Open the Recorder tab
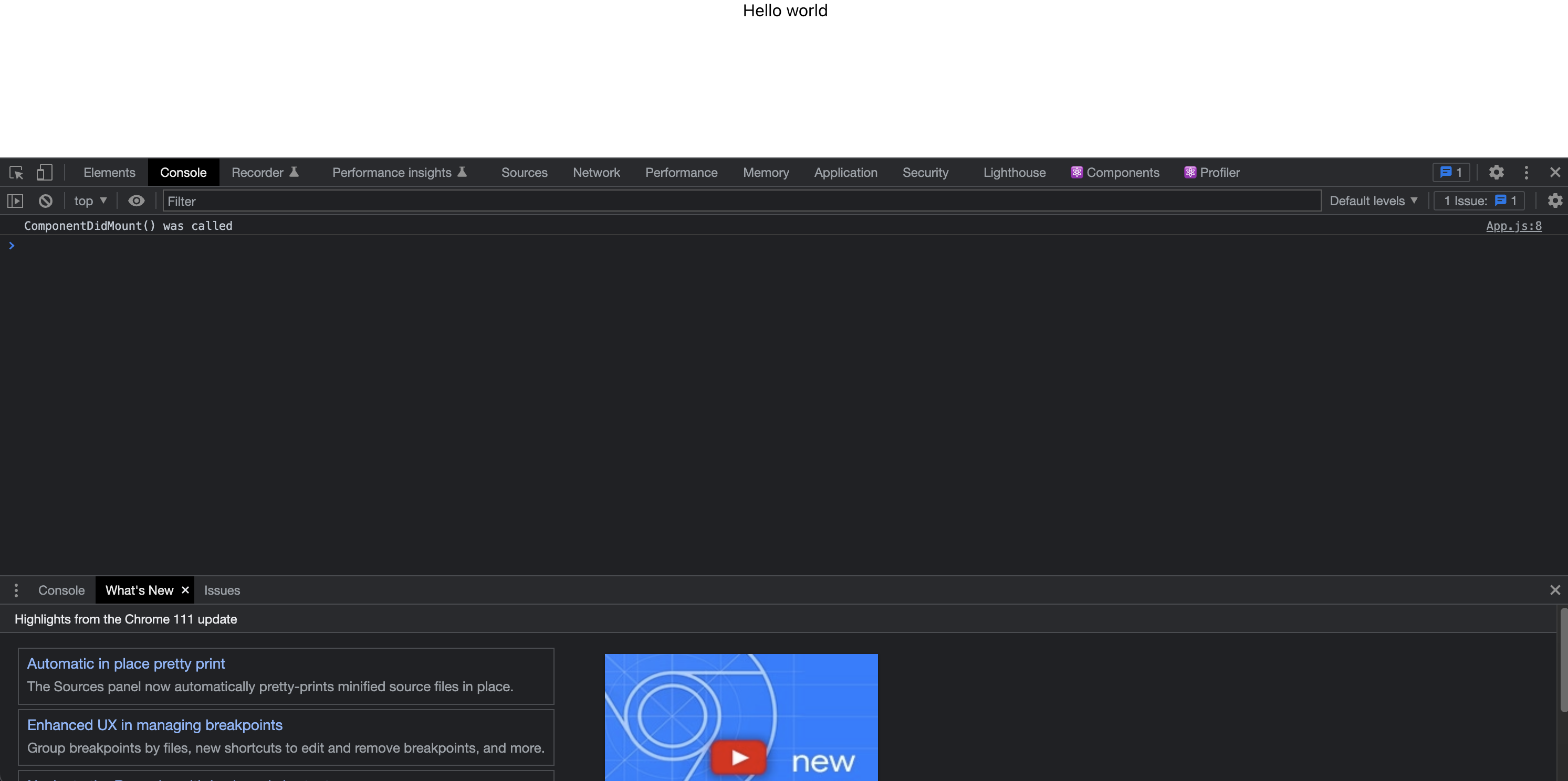 pos(265,173)
